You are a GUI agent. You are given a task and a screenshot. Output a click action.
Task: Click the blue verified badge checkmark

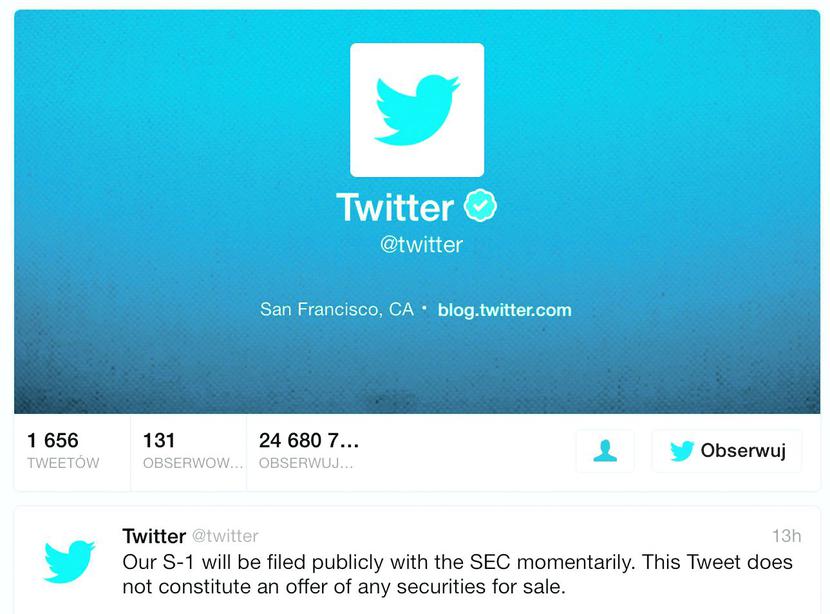pyautogui.click(x=480, y=207)
